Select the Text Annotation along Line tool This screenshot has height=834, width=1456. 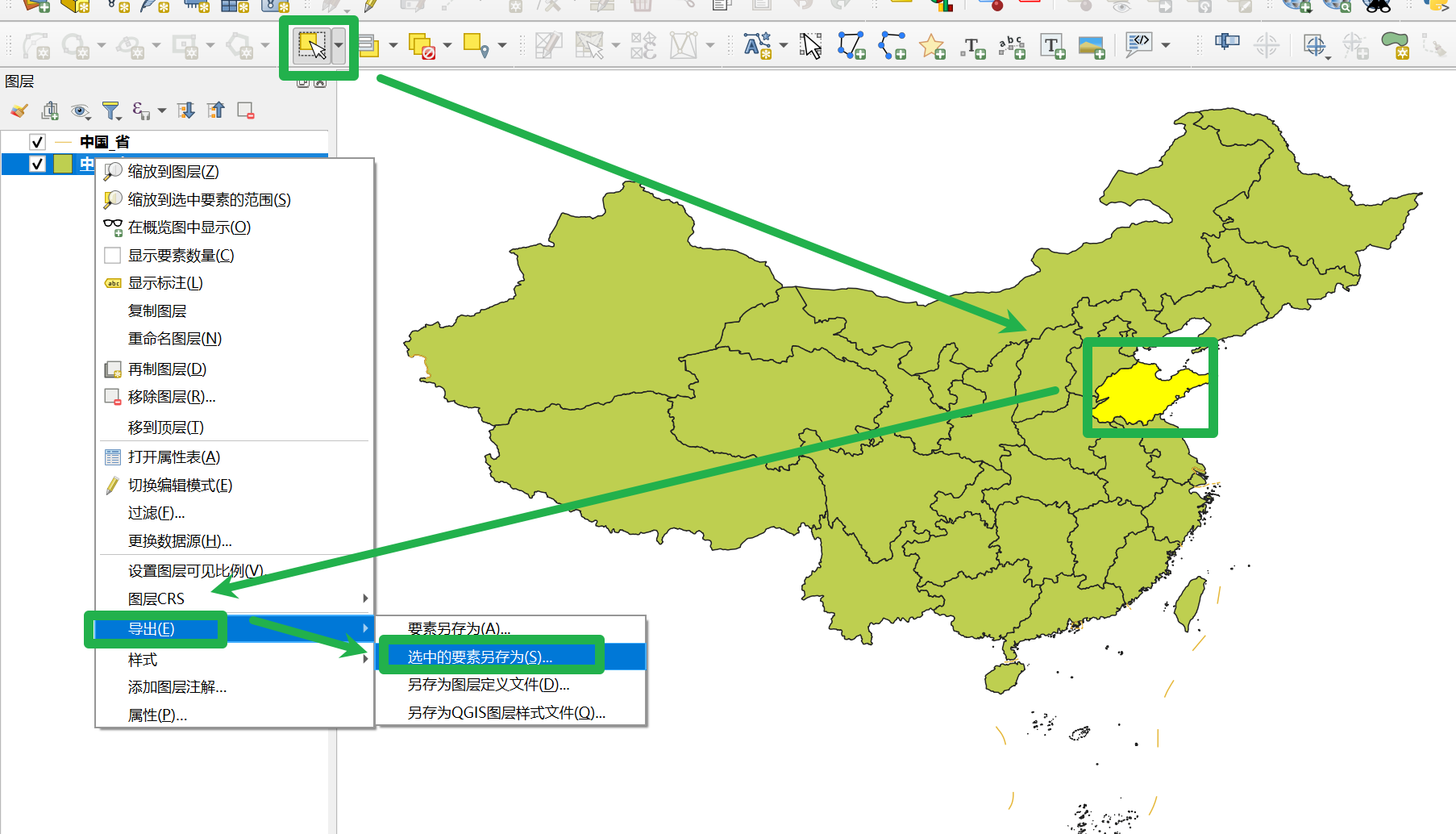[1012, 47]
